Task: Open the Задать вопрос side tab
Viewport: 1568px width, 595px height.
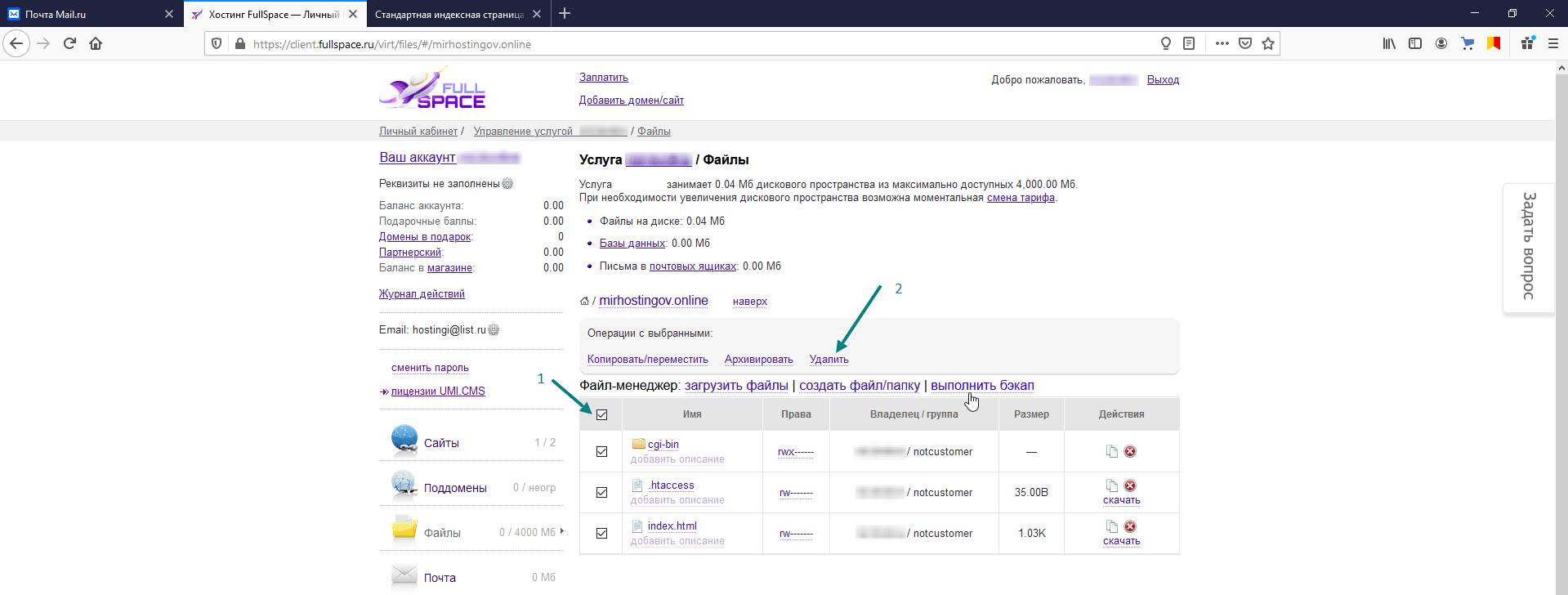Action: [1528, 247]
